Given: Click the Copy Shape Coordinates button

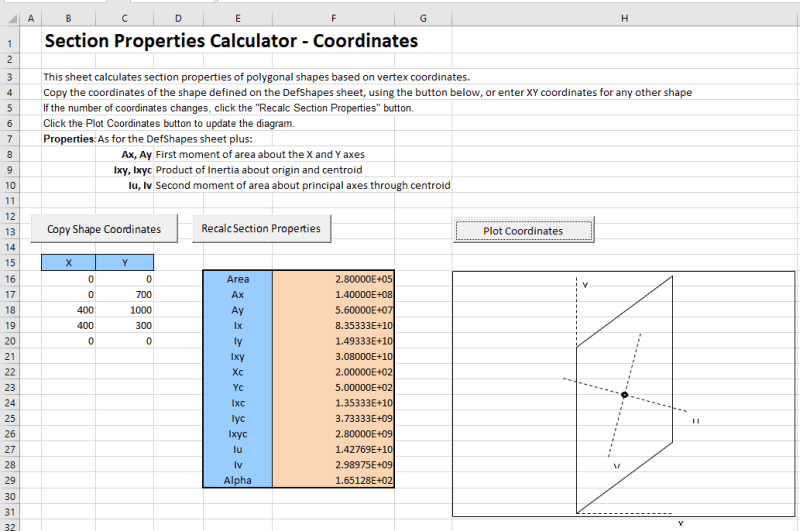Looking at the screenshot, I should pos(104,229).
